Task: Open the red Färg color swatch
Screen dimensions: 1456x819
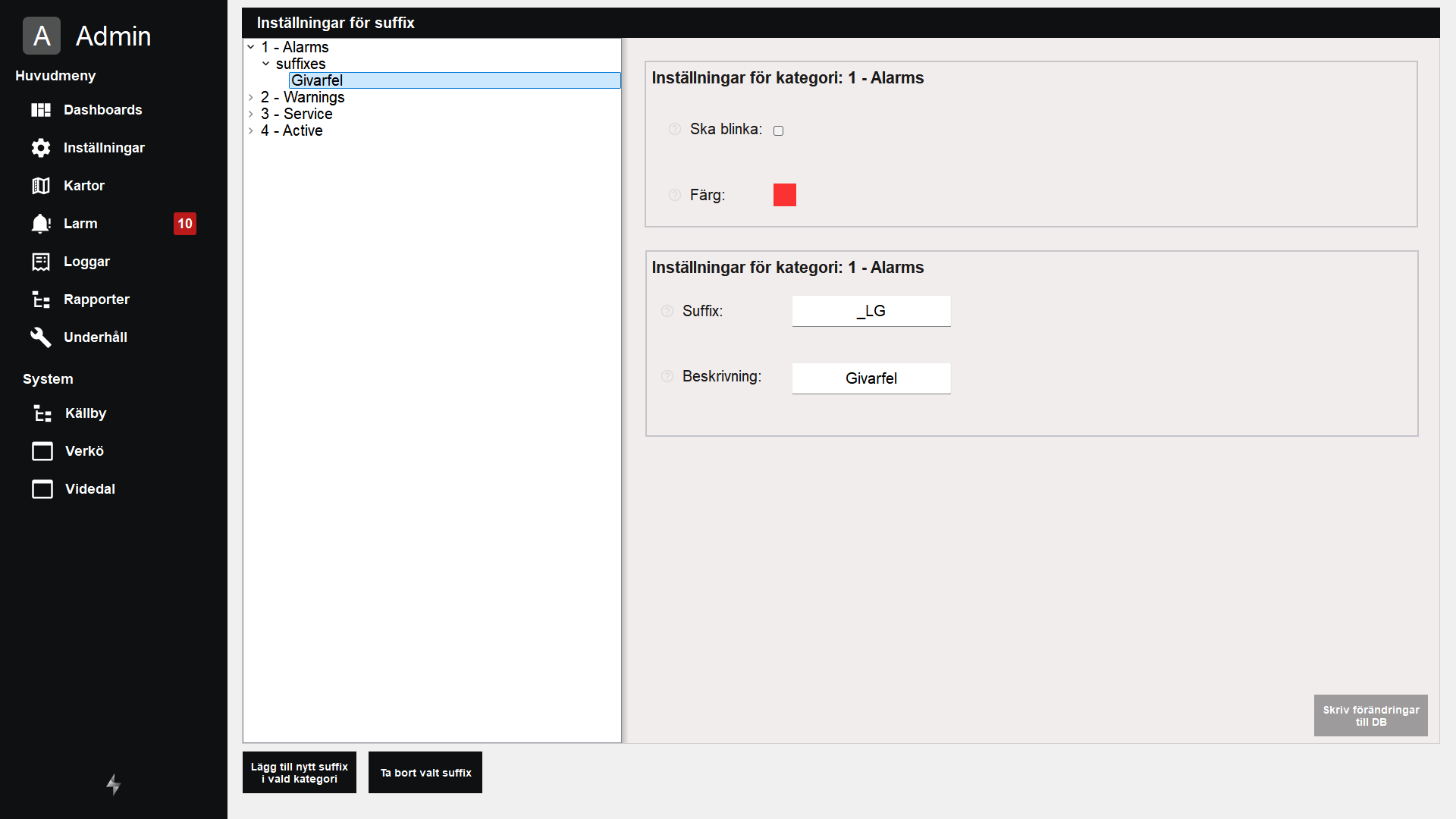Action: tap(784, 195)
